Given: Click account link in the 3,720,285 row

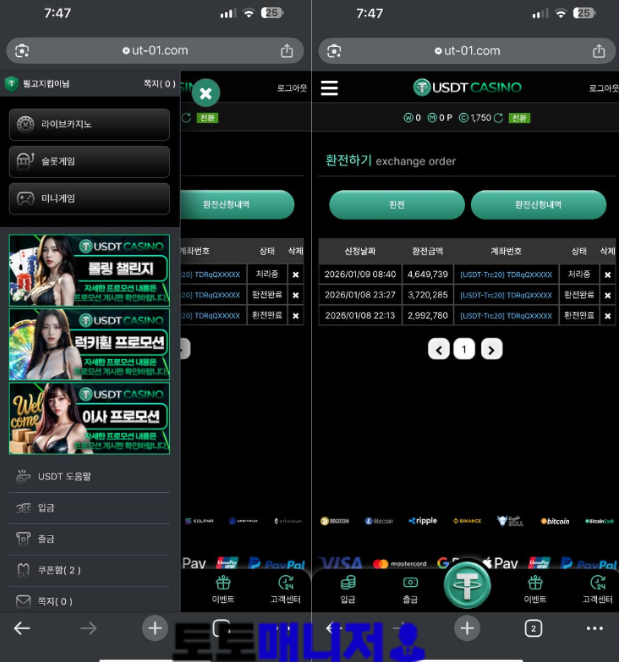Looking at the screenshot, I should tap(505, 295).
